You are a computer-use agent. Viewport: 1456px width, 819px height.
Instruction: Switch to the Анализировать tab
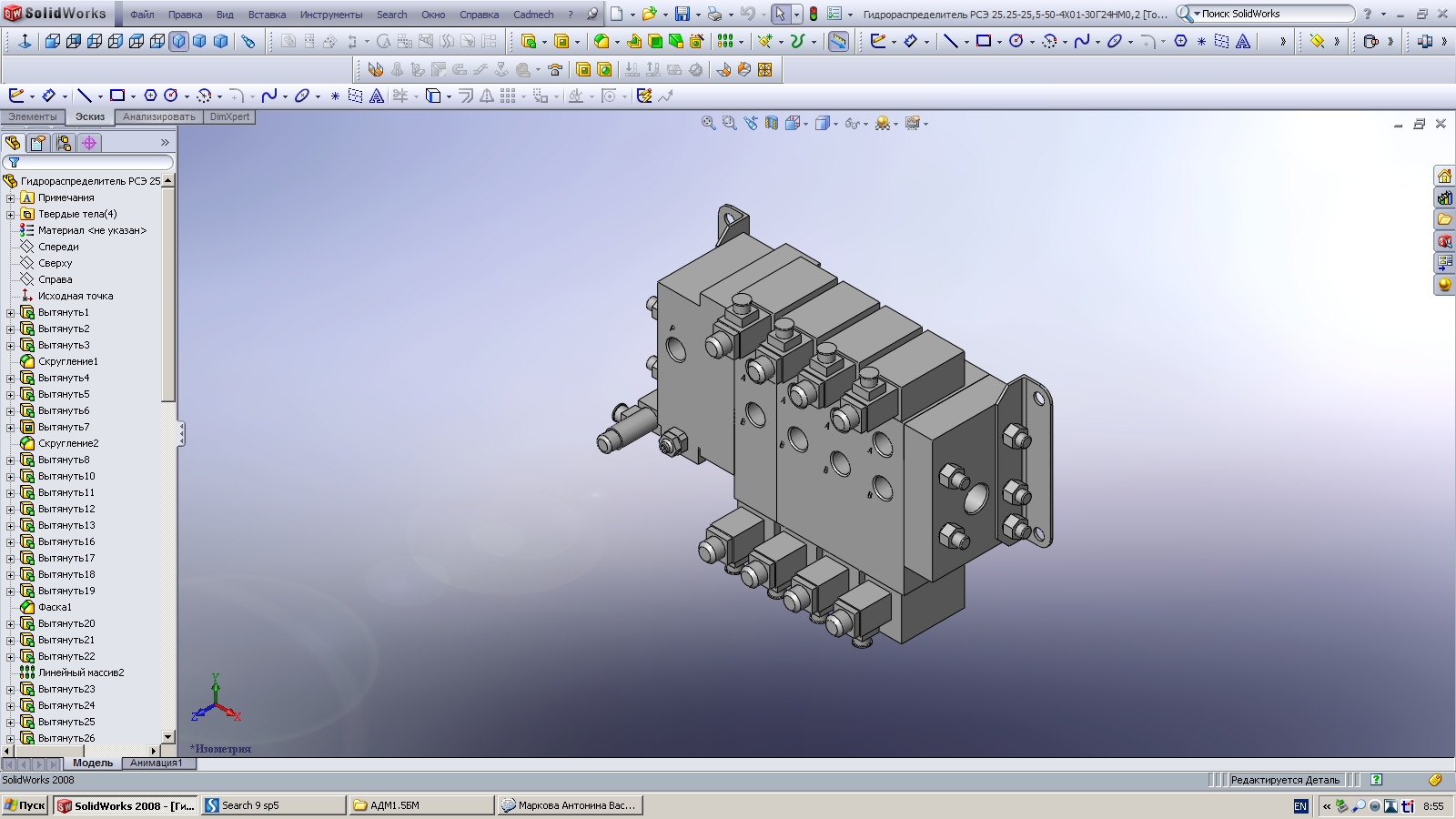(159, 116)
